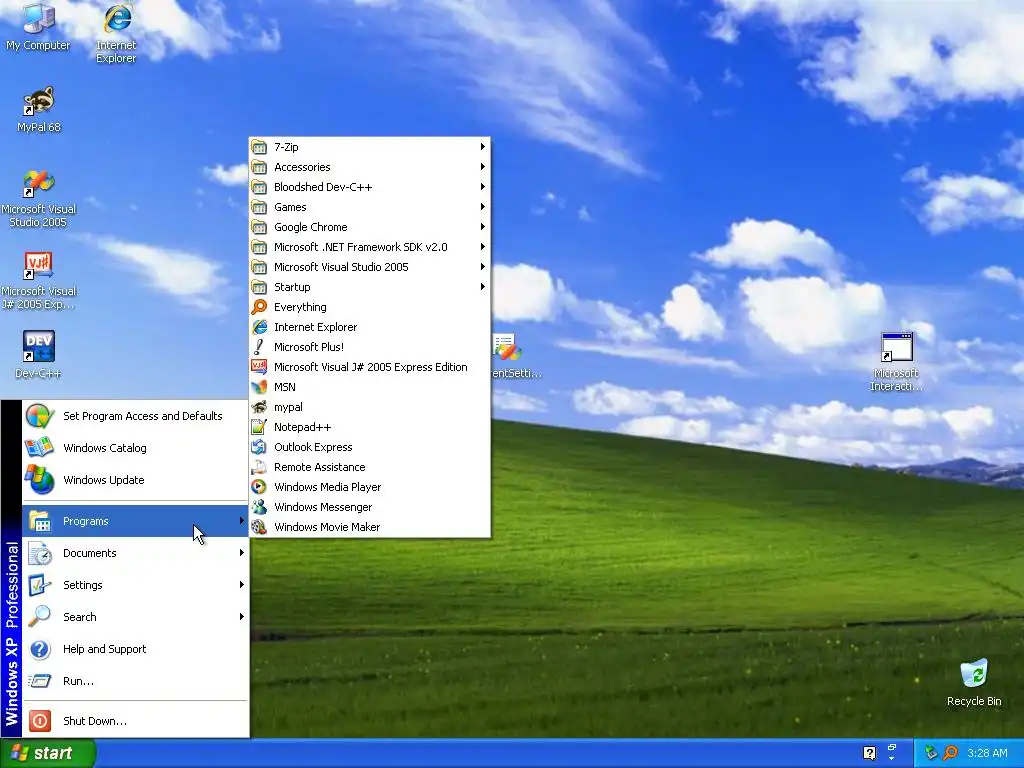The width and height of the screenshot is (1024, 768).
Task: Expand the Google Chrome folder
Action: point(370,227)
